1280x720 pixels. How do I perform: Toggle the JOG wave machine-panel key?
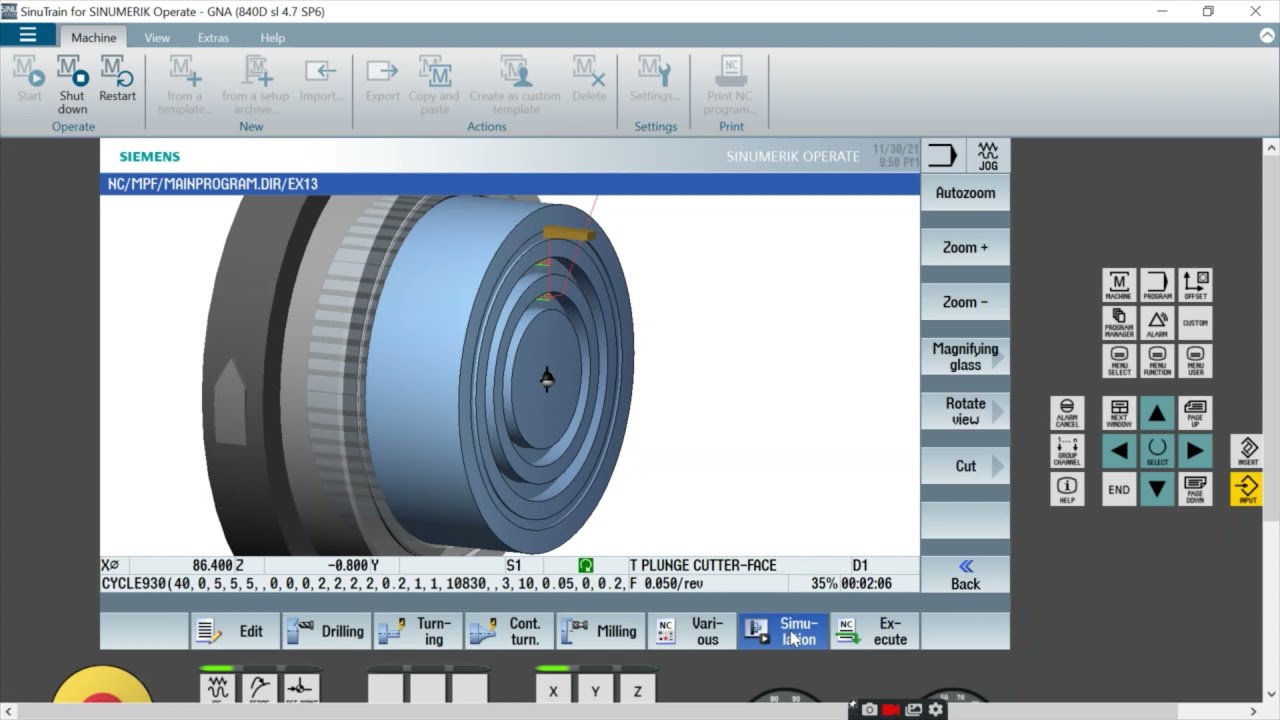click(217, 688)
